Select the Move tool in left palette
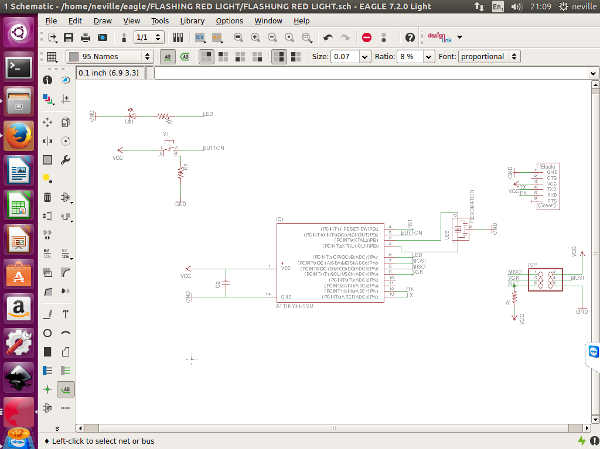Image resolution: width=600 pixels, height=449 pixels. [x=47, y=121]
